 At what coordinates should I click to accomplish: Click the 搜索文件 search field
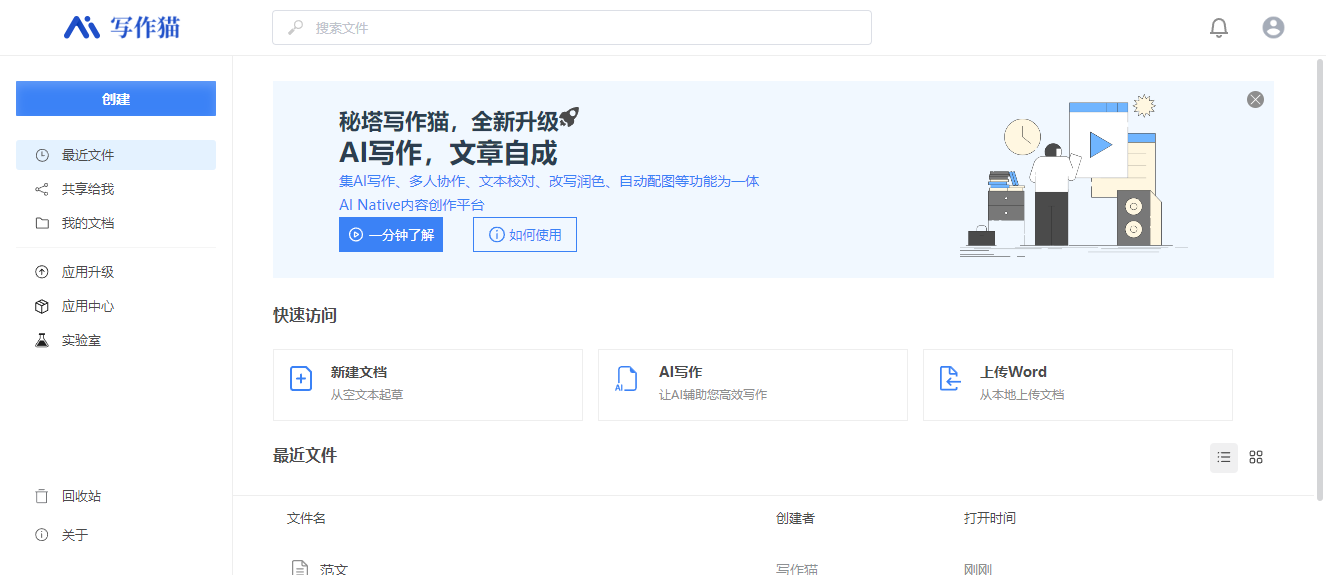(572, 28)
